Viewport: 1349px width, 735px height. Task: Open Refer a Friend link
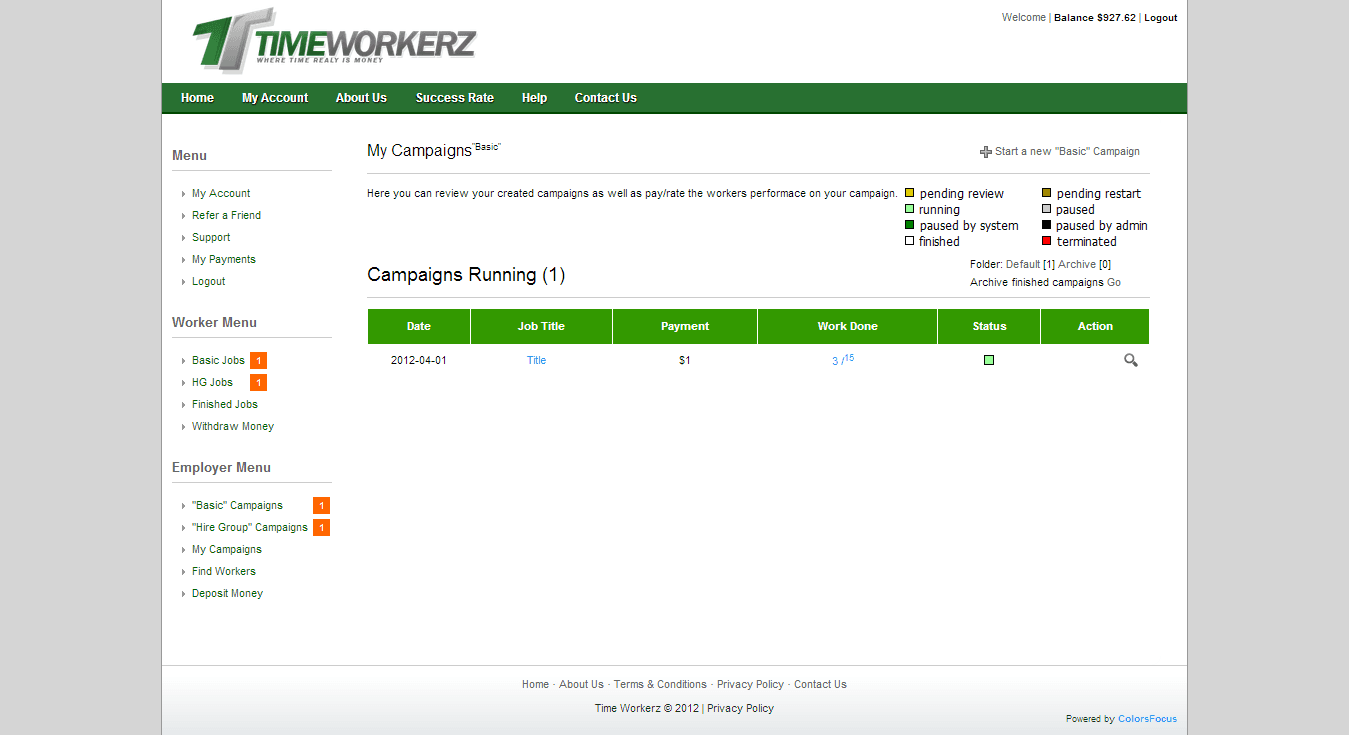coord(226,216)
